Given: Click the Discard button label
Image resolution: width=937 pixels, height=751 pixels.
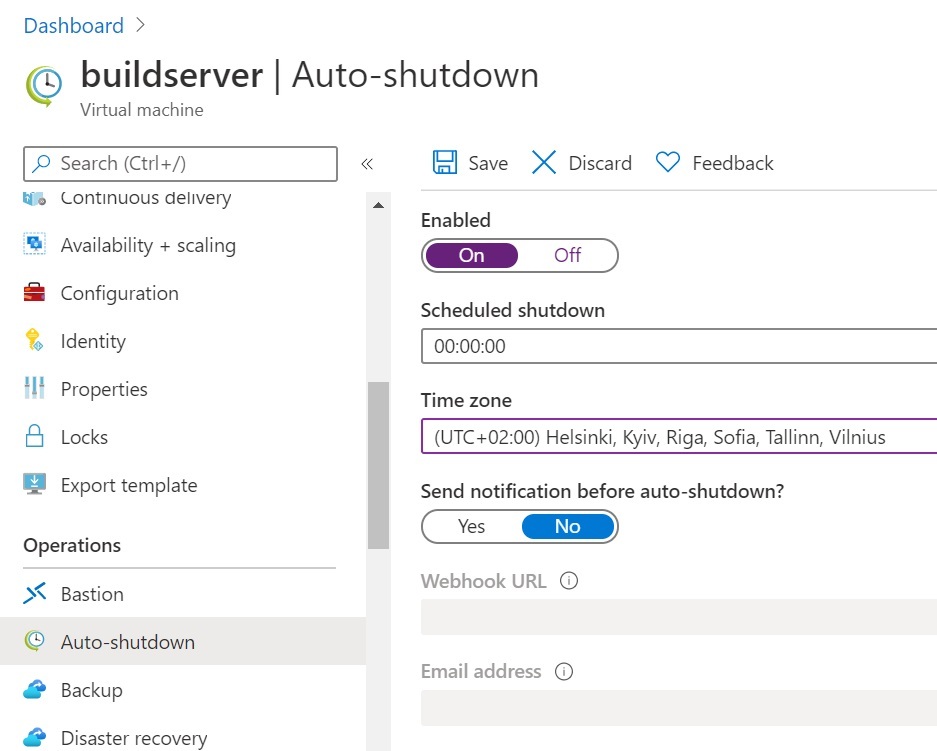Looking at the screenshot, I should click(x=600, y=163).
